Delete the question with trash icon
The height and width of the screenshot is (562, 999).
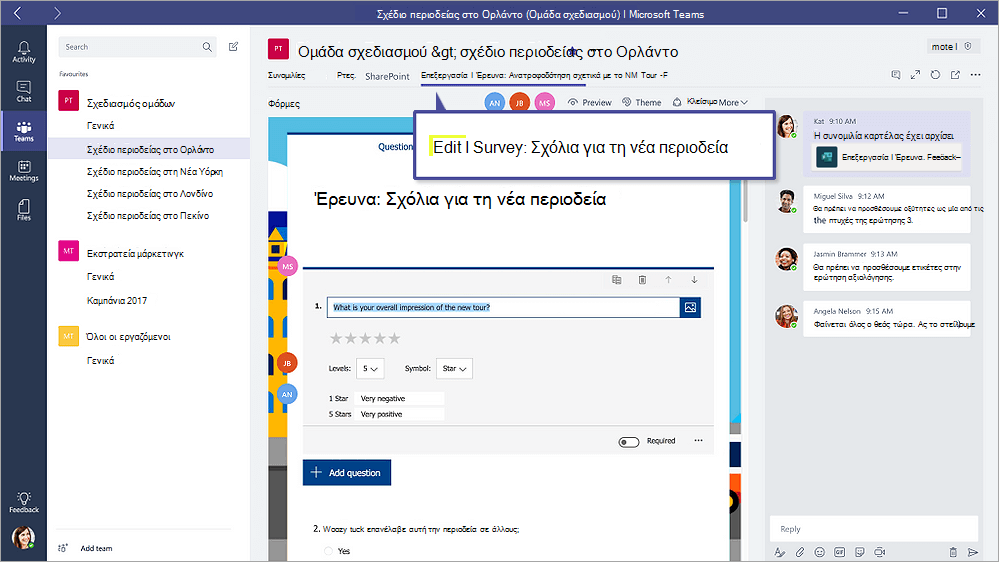coord(642,280)
